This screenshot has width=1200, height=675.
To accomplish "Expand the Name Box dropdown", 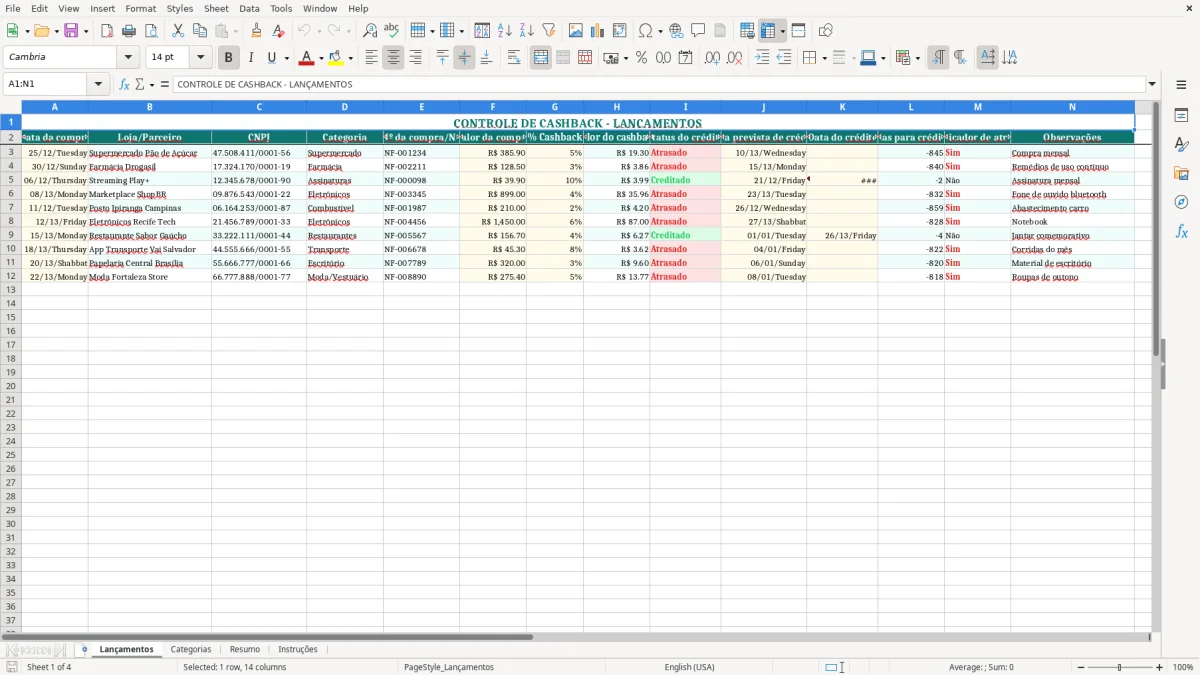I will [x=98, y=84].
